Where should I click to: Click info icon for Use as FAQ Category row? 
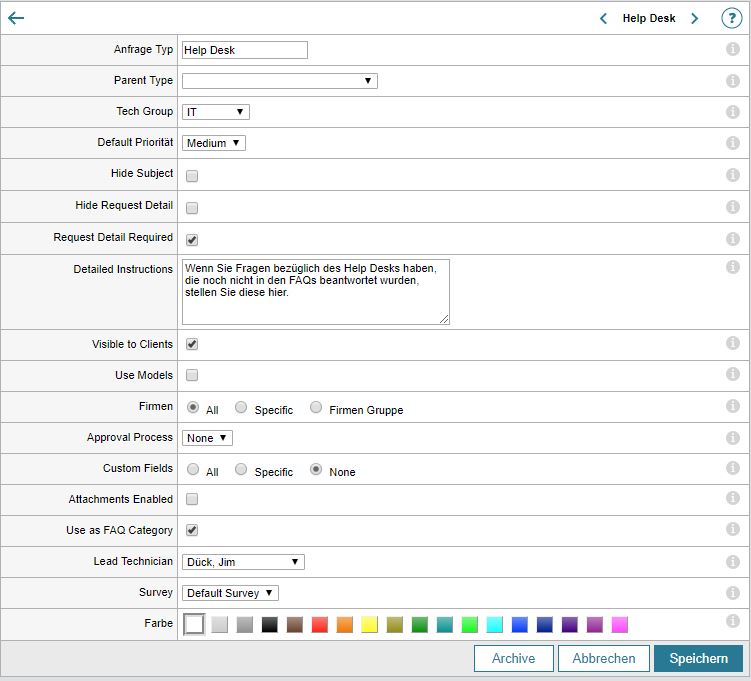pos(733,529)
